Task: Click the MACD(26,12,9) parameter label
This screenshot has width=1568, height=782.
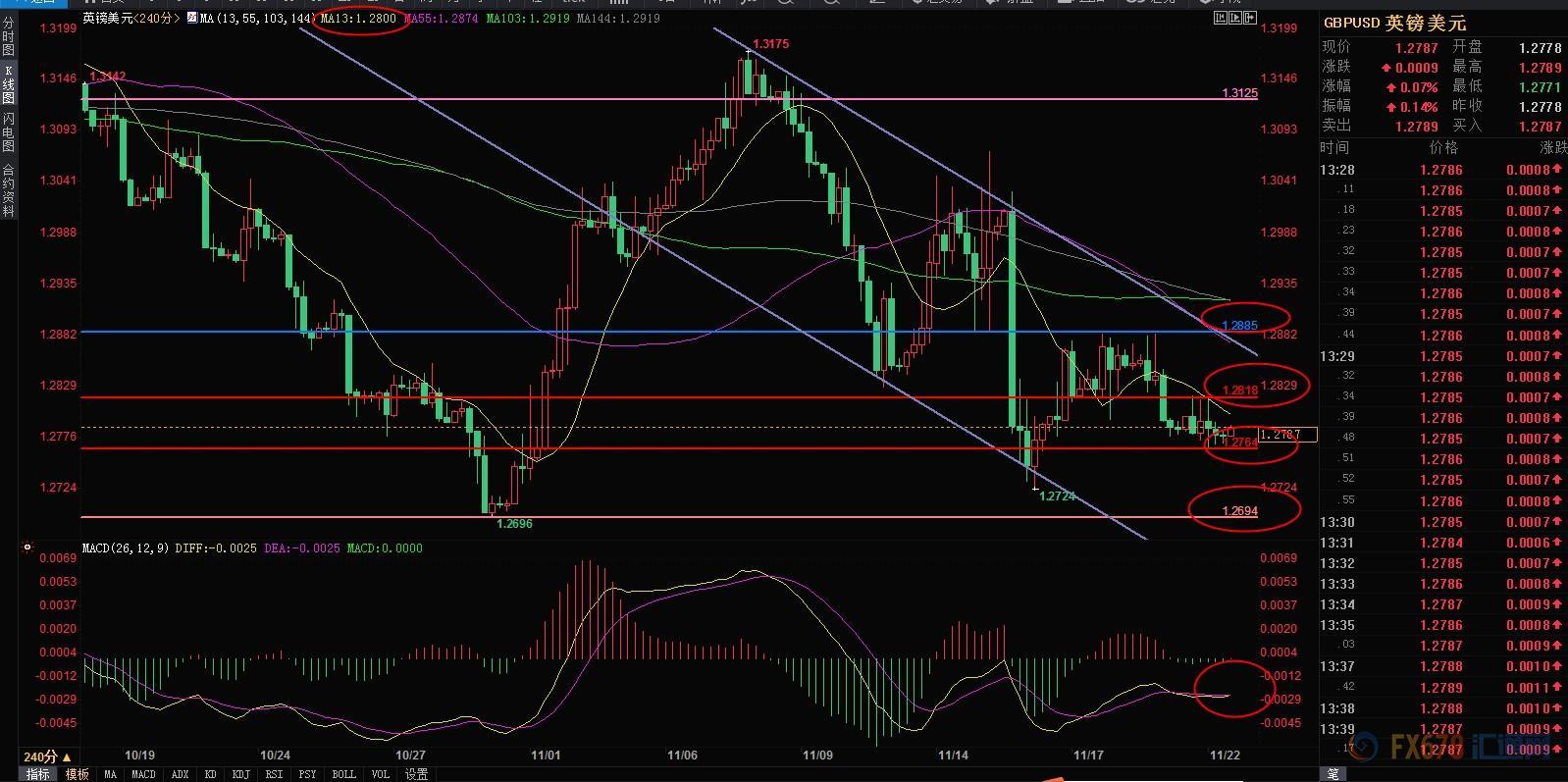Action: click(x=125, y=547)
